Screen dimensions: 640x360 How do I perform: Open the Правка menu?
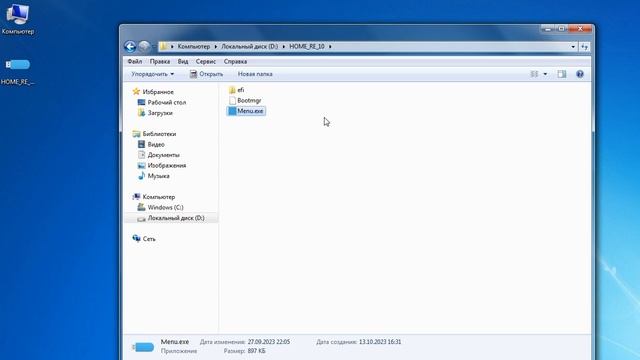[x=160, y=62]
